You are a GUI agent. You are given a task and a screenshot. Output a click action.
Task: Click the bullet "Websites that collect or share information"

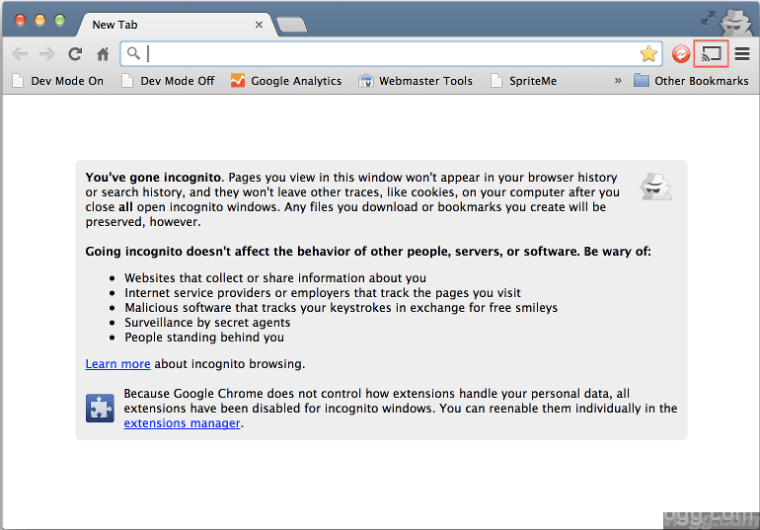pyautogui.click(x=275, y=278)
